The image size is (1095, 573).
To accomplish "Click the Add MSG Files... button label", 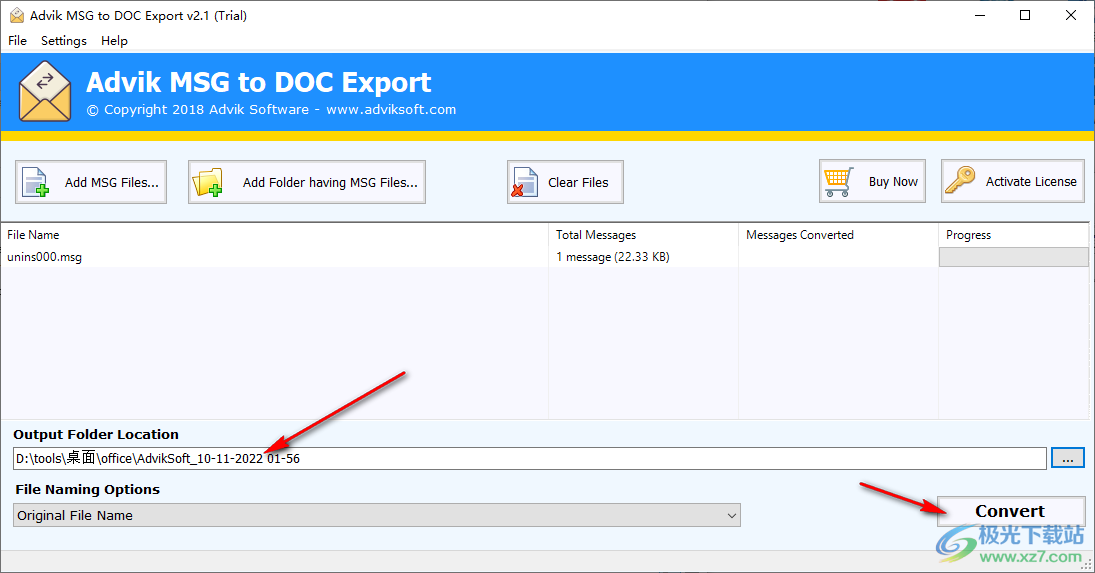I will click(x=112, y=182).
